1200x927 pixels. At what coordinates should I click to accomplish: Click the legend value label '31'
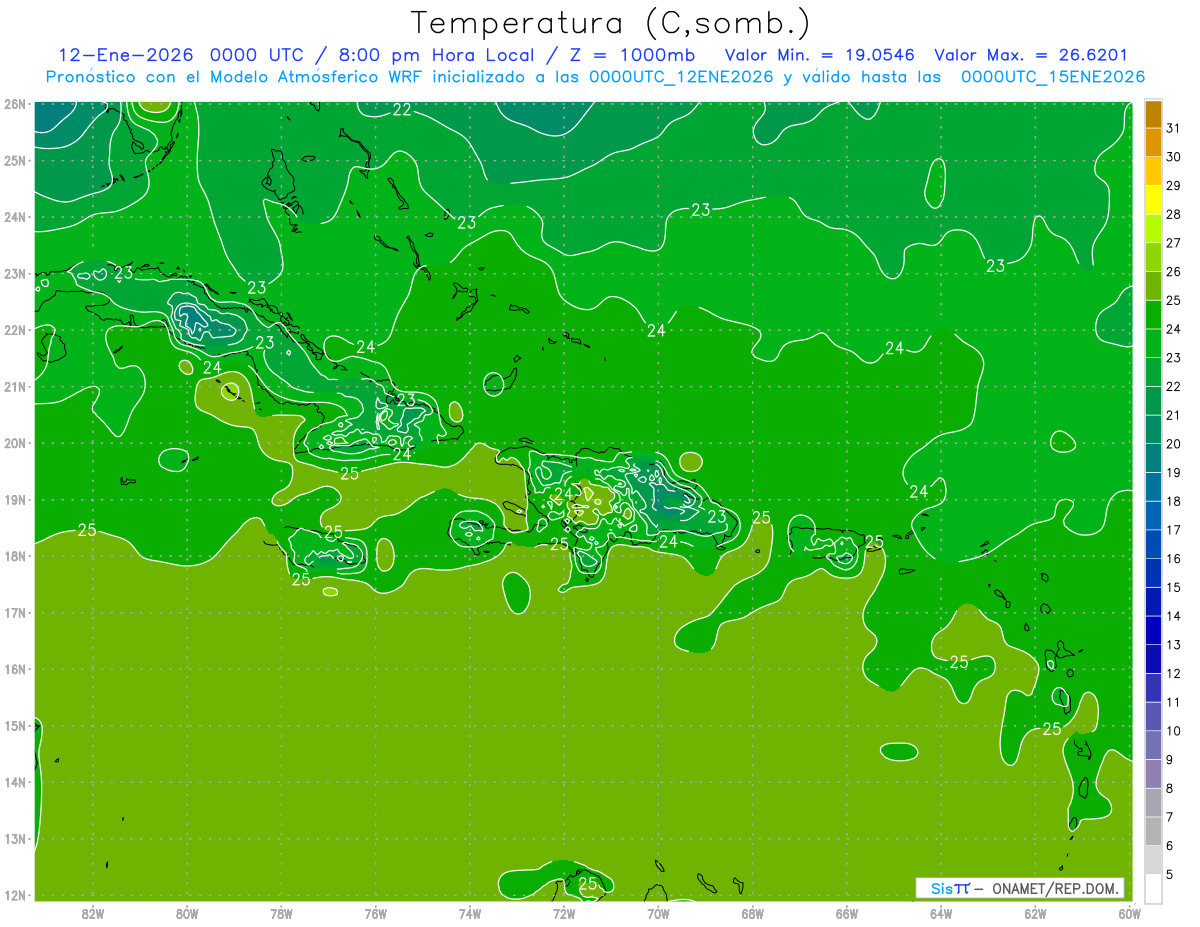pyautogui.click(x=1173, y=128)
